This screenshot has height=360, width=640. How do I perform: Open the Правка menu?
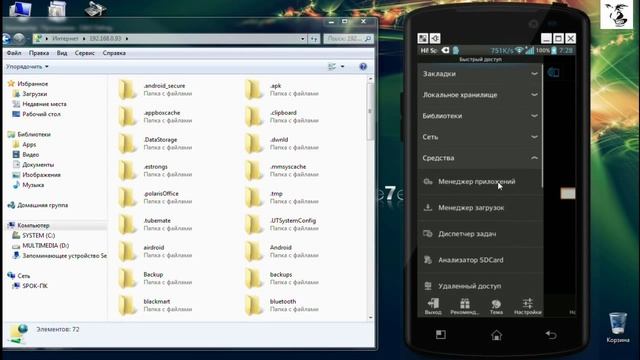[39, 53]
